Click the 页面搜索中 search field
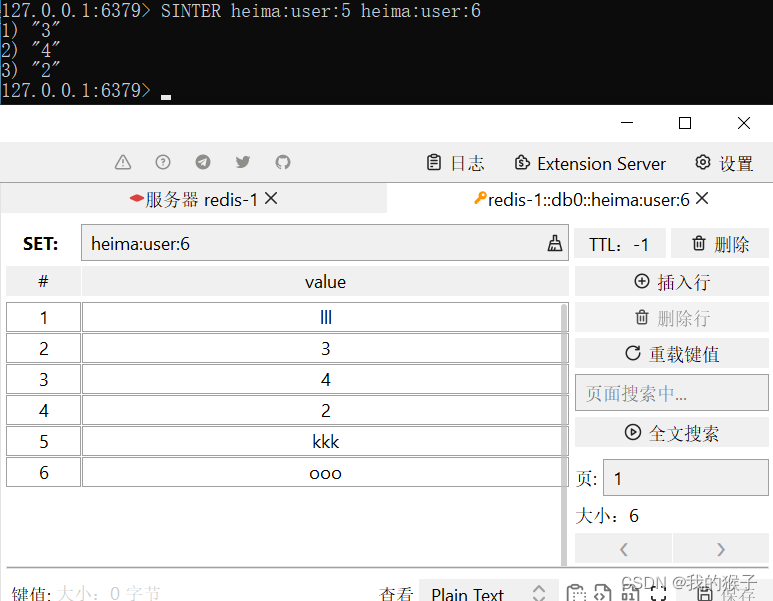 672,393
